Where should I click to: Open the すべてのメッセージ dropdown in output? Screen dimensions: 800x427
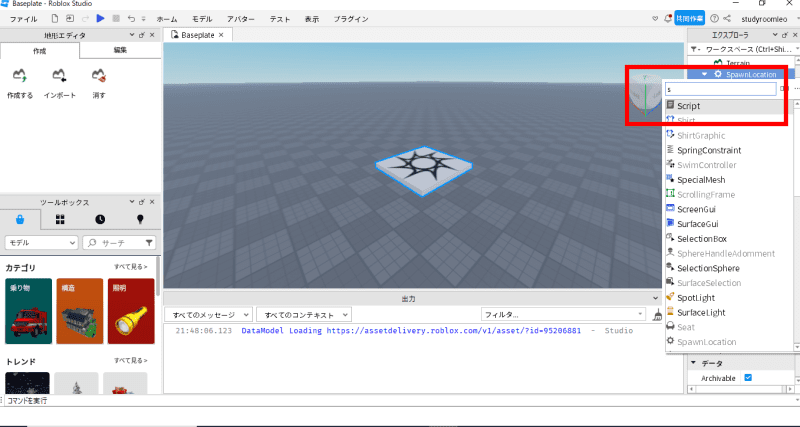(207, 314)
